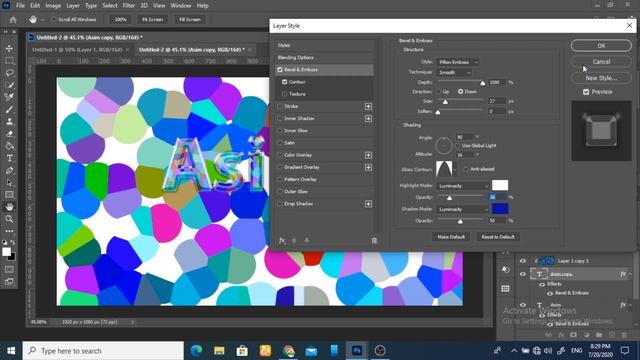Select the Lasso tool
The height and width of the screenshot is (360, 640).
coord(9,73)
